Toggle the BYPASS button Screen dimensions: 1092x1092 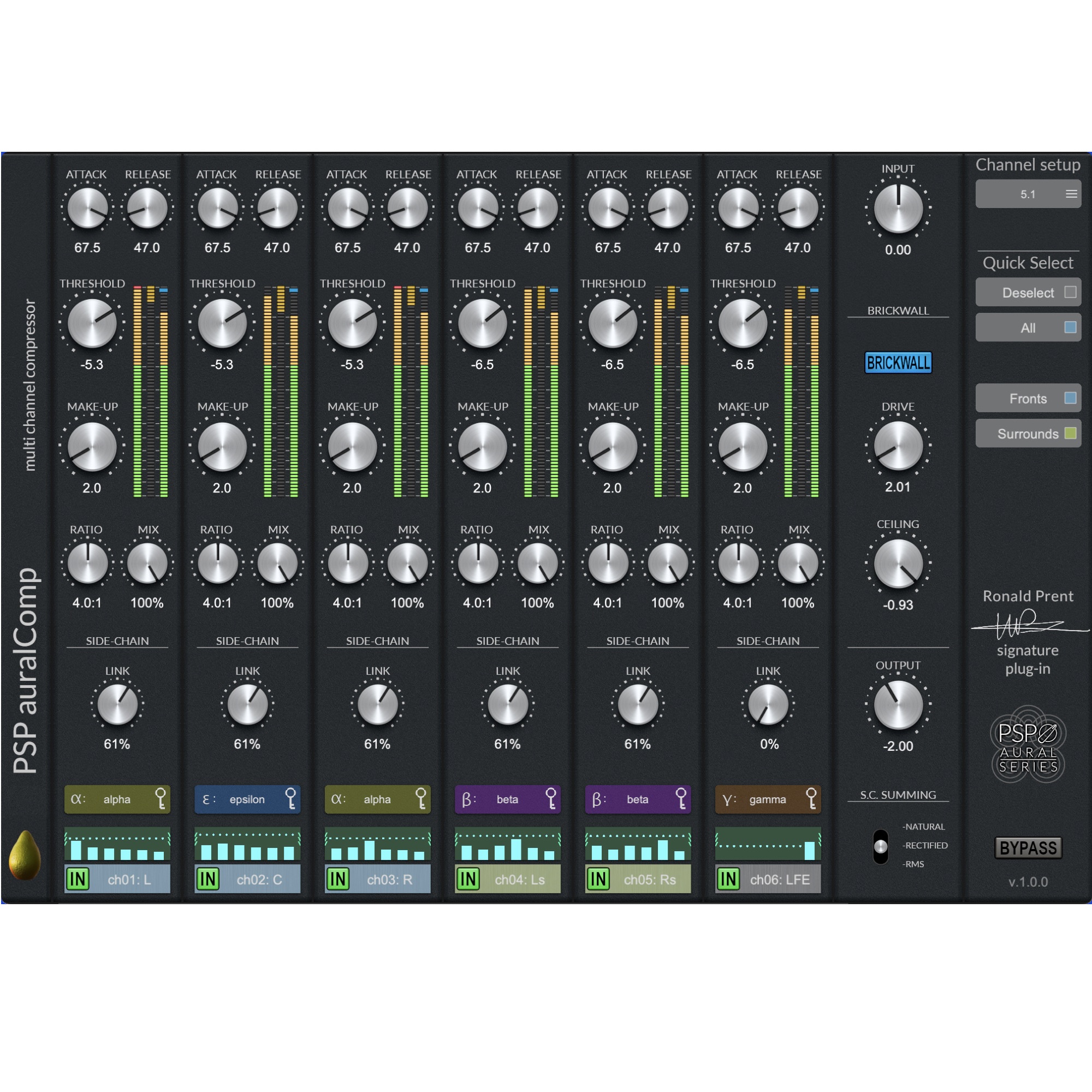pos(1028,848)
